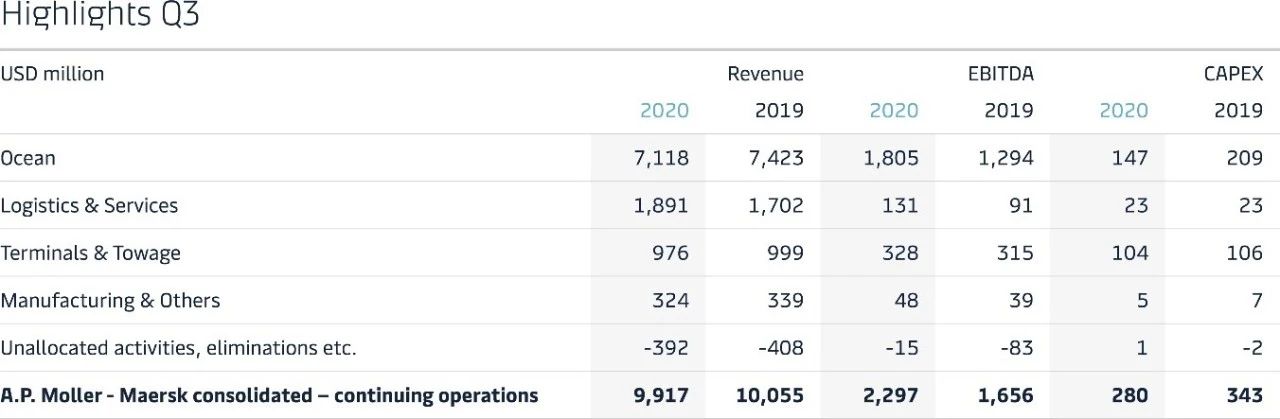The image size is (1280, 419).
Task: Select the 2020 year header for Revenue
Action: (664, 110)
